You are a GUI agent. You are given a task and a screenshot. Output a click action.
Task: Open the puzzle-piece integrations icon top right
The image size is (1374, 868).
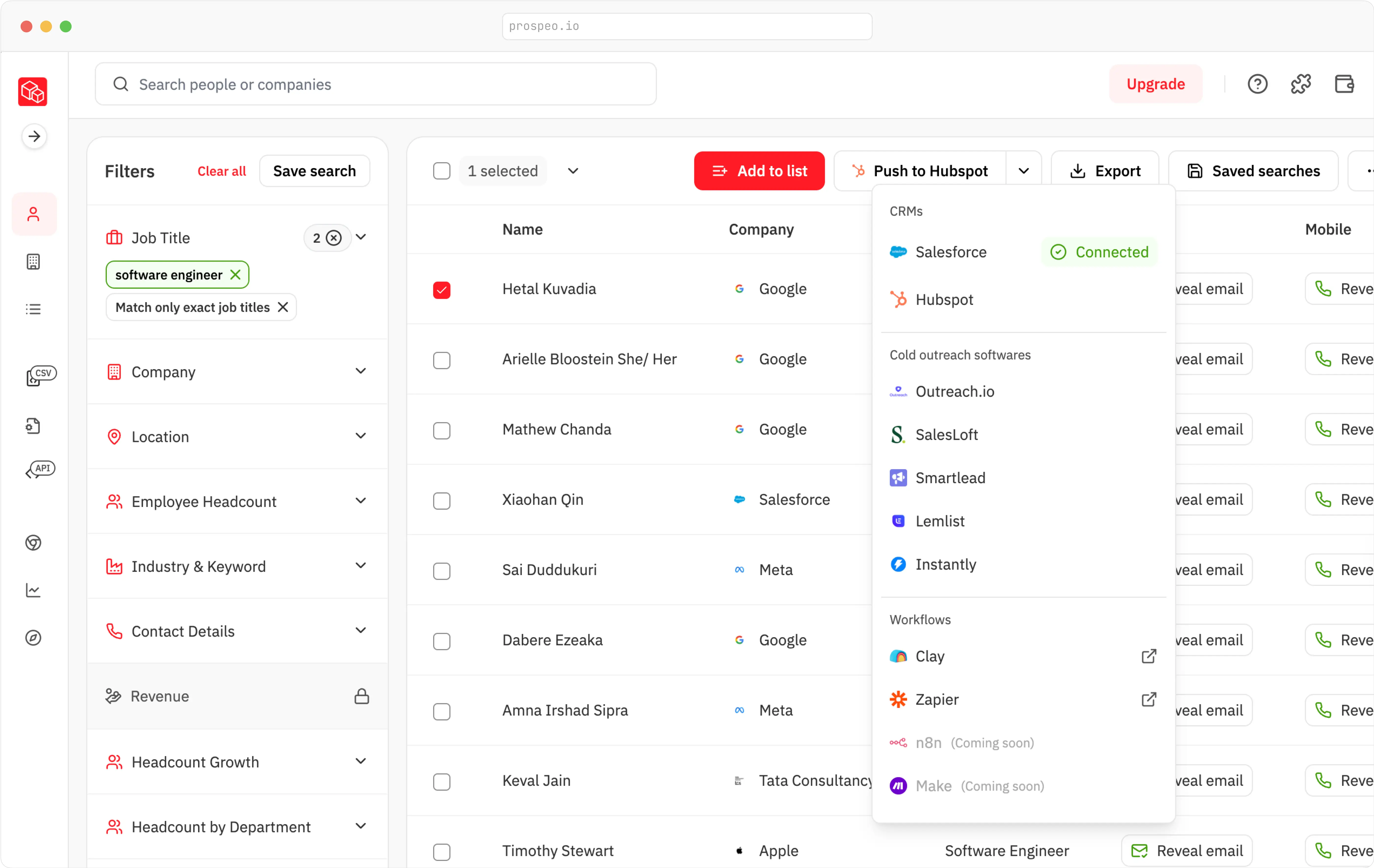pos(1301,83)
